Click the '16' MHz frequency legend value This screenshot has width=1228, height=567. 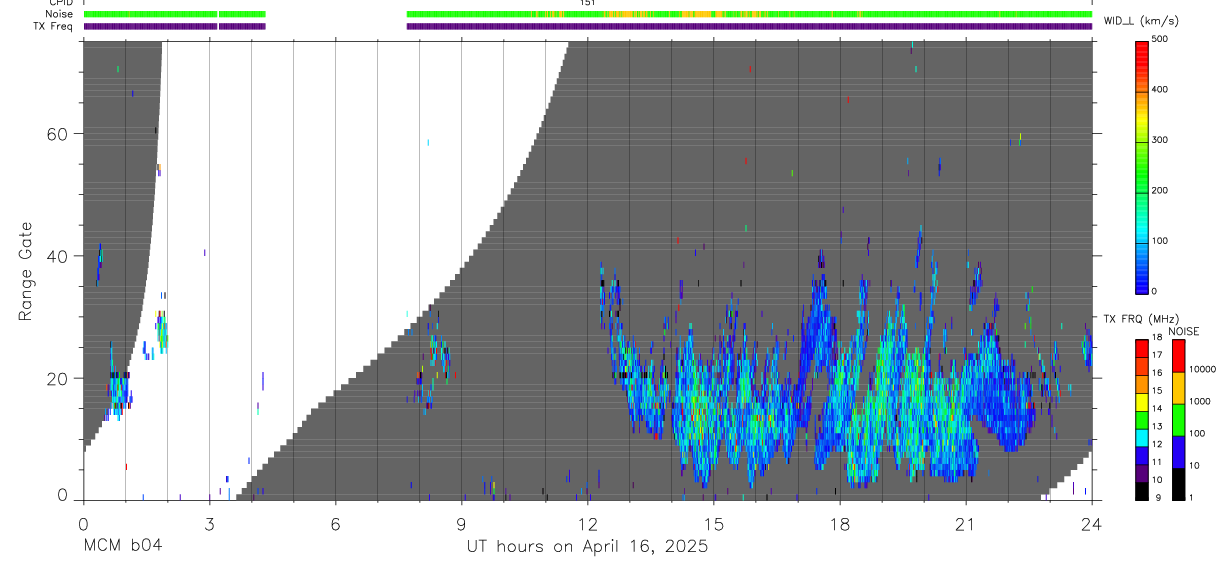pyautogui.click(x=1156, y=373)
